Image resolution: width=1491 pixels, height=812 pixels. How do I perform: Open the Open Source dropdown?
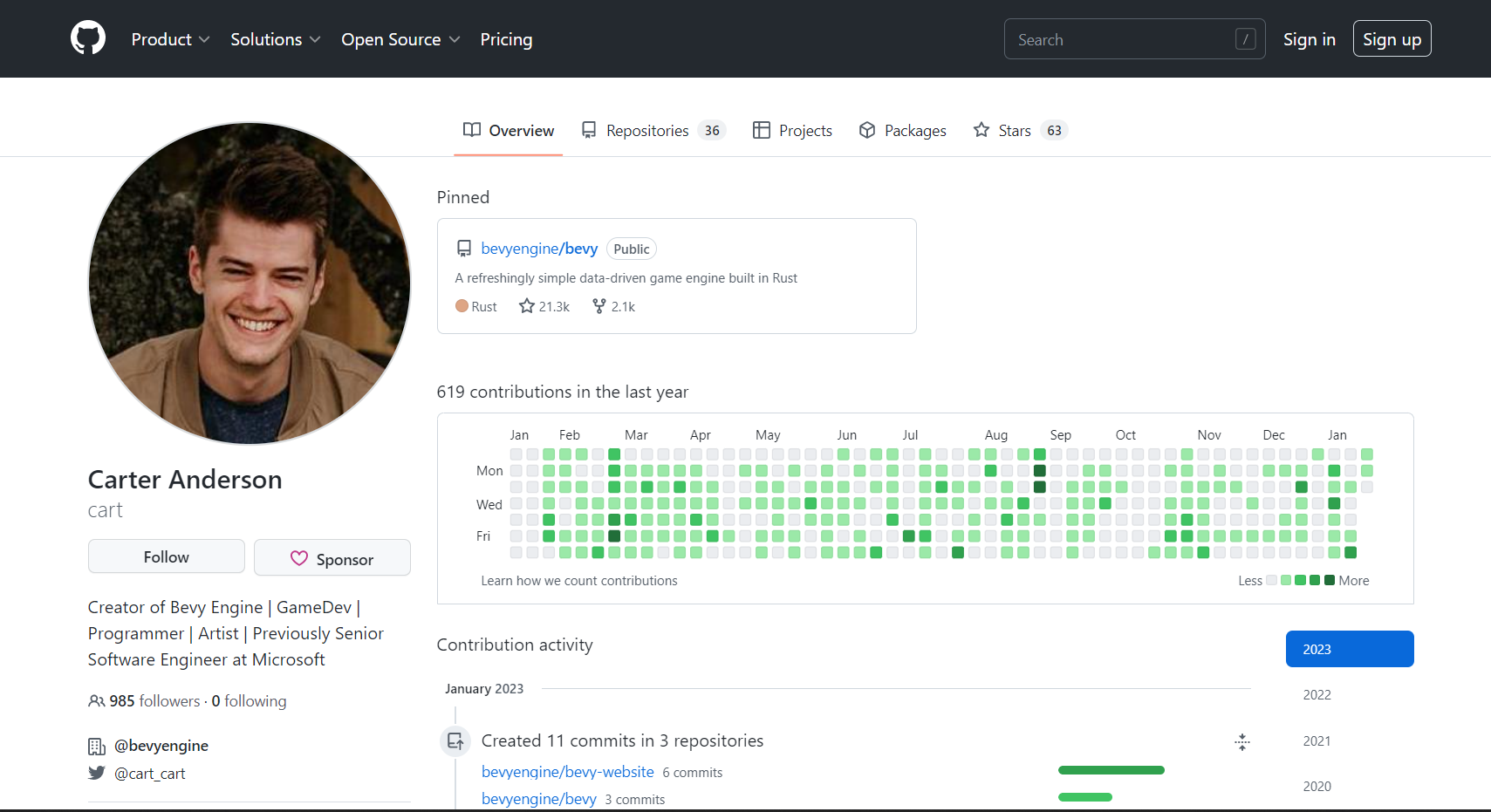coord(400,39)
